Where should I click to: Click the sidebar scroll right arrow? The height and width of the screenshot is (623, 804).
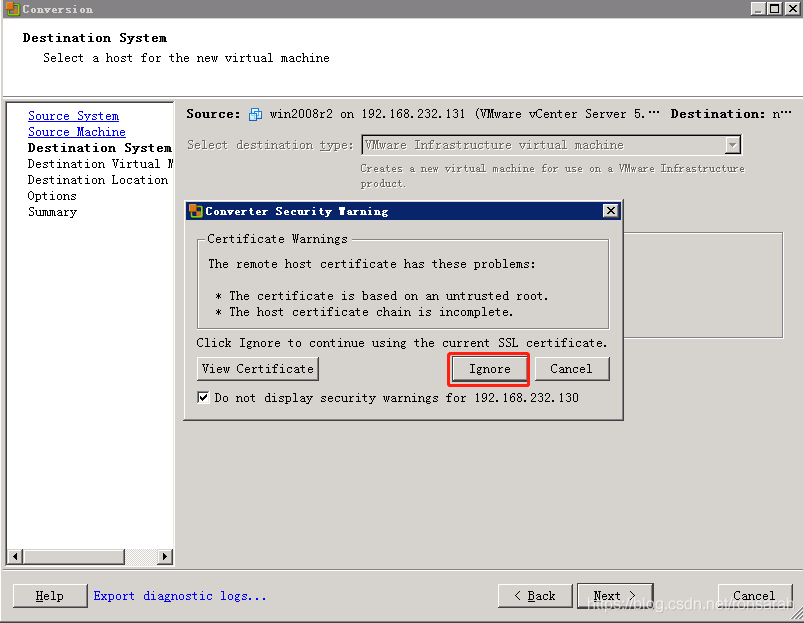click(x=165, y=556)
